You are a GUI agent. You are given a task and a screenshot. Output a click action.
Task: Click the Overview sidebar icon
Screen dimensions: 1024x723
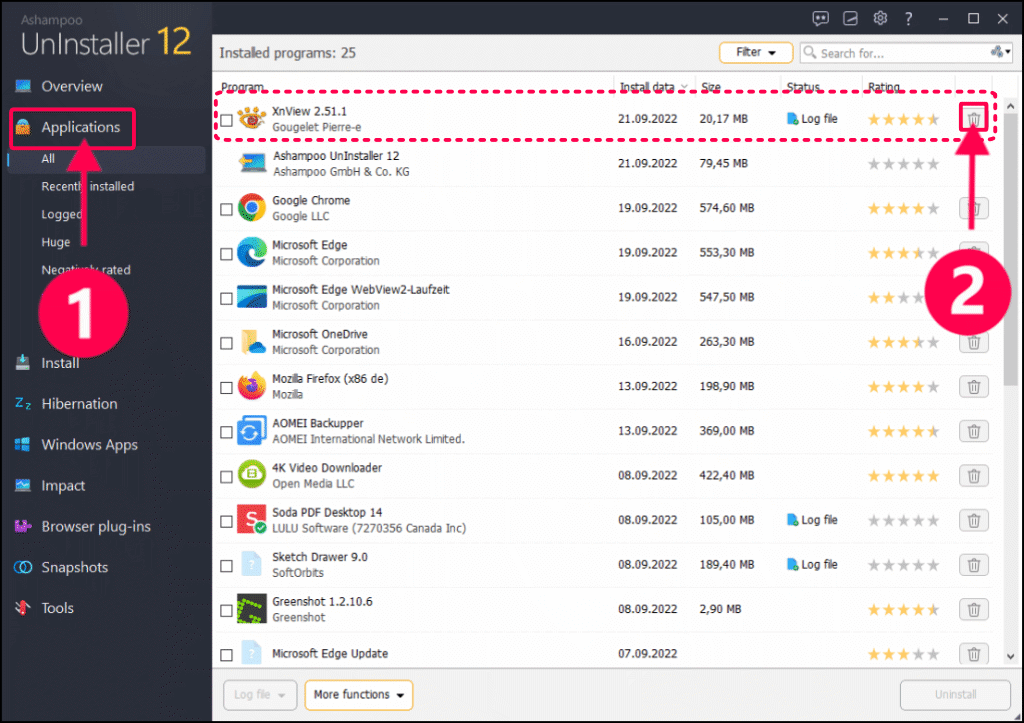tap(24, 86)
